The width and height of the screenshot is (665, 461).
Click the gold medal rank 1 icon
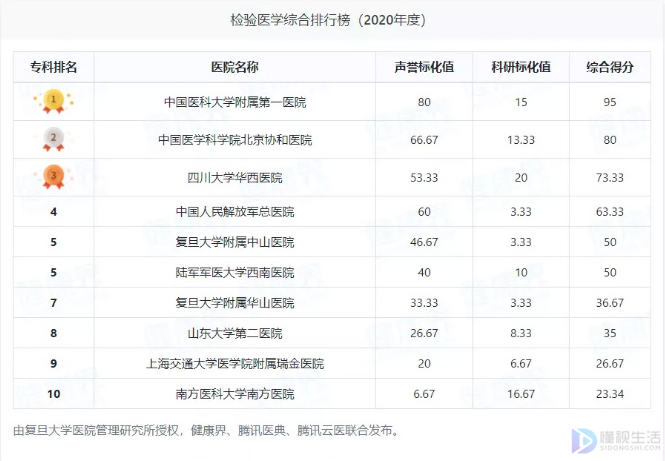pos(53,101)
